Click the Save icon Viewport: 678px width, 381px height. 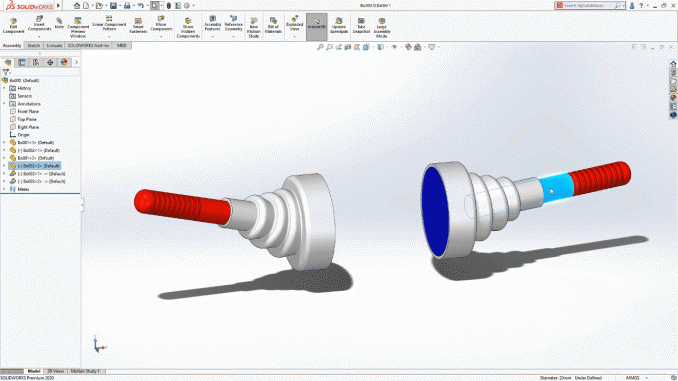(113, 6)
